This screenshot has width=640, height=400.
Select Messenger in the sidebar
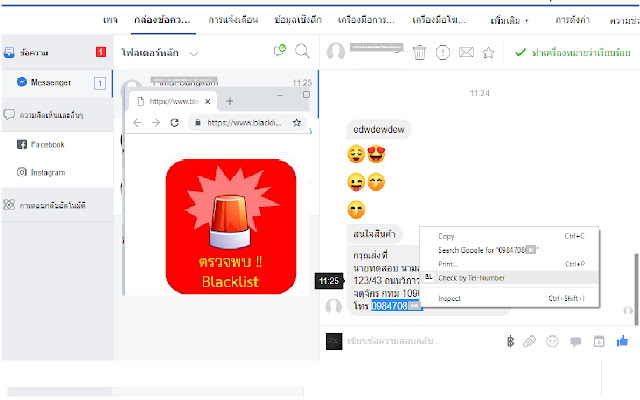pos(56,83)
